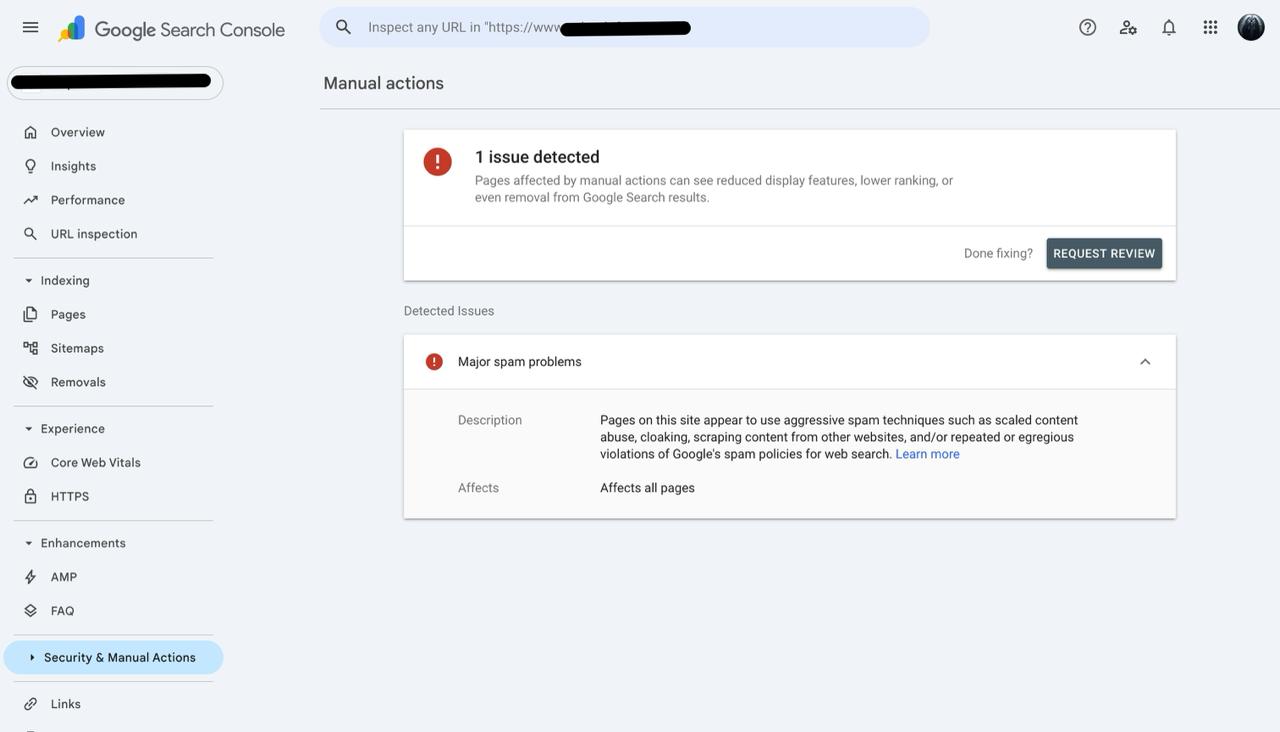Open the notifications bell
The image size is (1280, 732).
[1169, 28]
